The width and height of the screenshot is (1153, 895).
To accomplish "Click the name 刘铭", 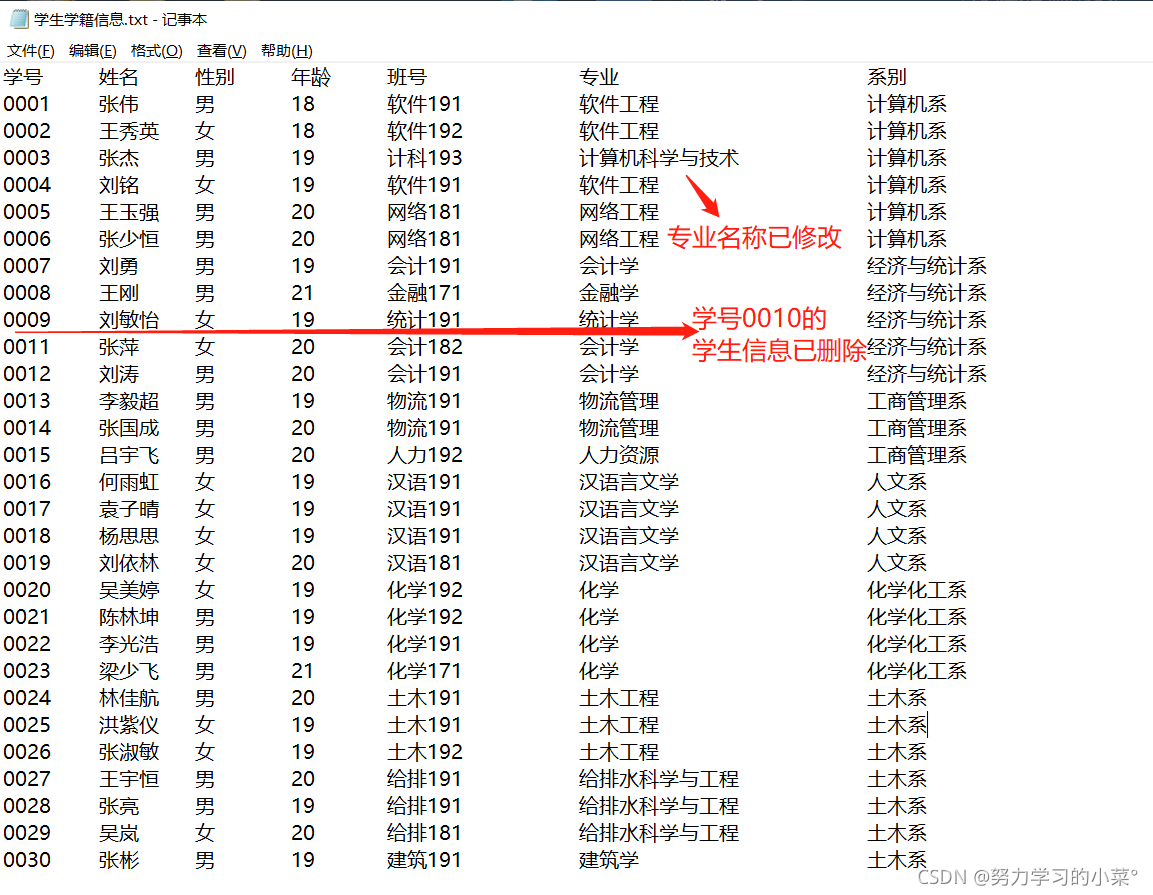I will pos(119,185).
